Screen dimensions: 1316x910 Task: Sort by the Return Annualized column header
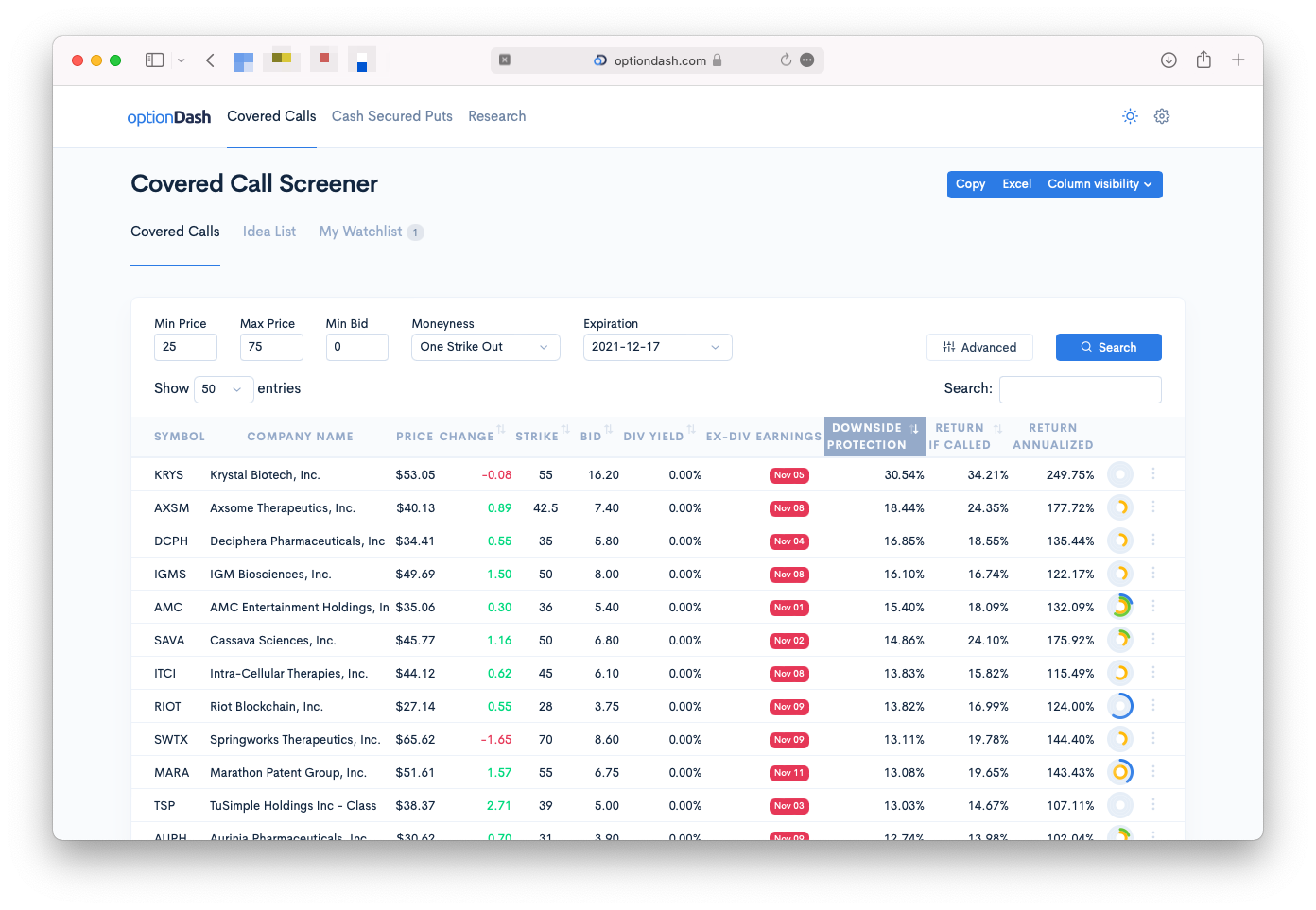tap(1053, 437)
